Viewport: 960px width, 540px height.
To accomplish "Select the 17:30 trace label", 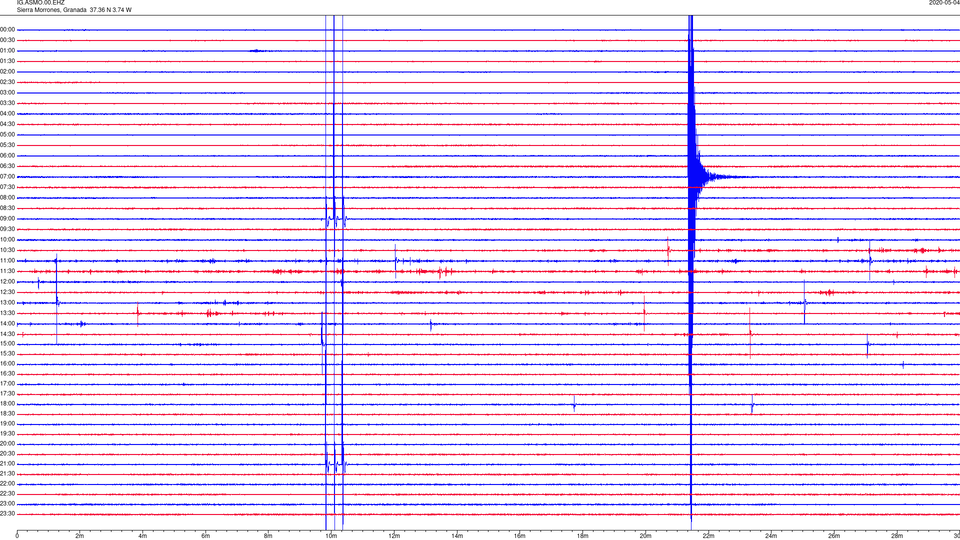I will coord(7,394).
